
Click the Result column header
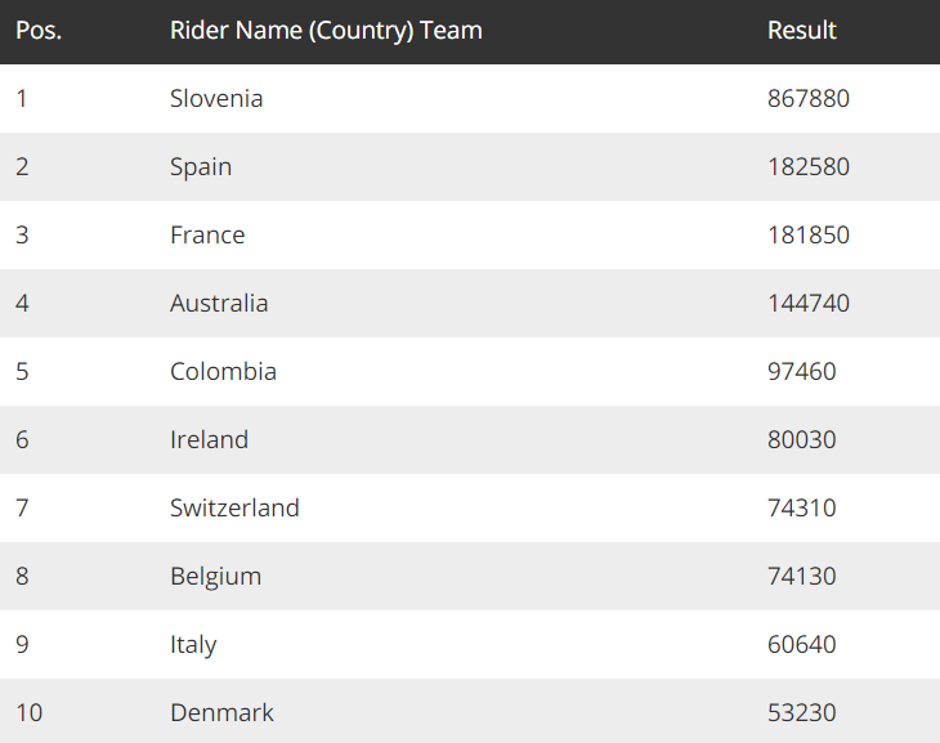pos(802,30)
